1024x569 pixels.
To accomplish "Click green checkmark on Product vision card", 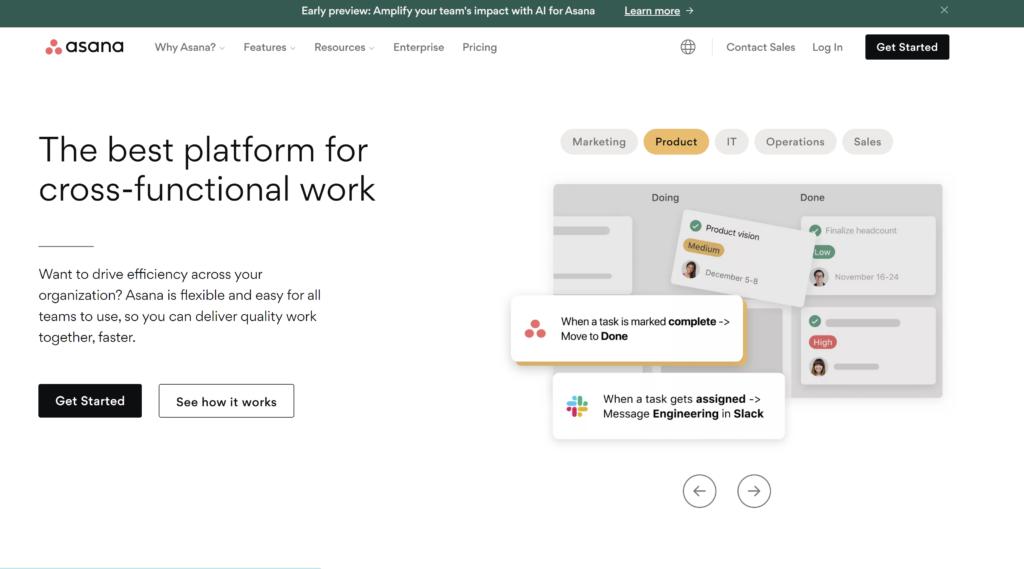I will tap(695, 226).
